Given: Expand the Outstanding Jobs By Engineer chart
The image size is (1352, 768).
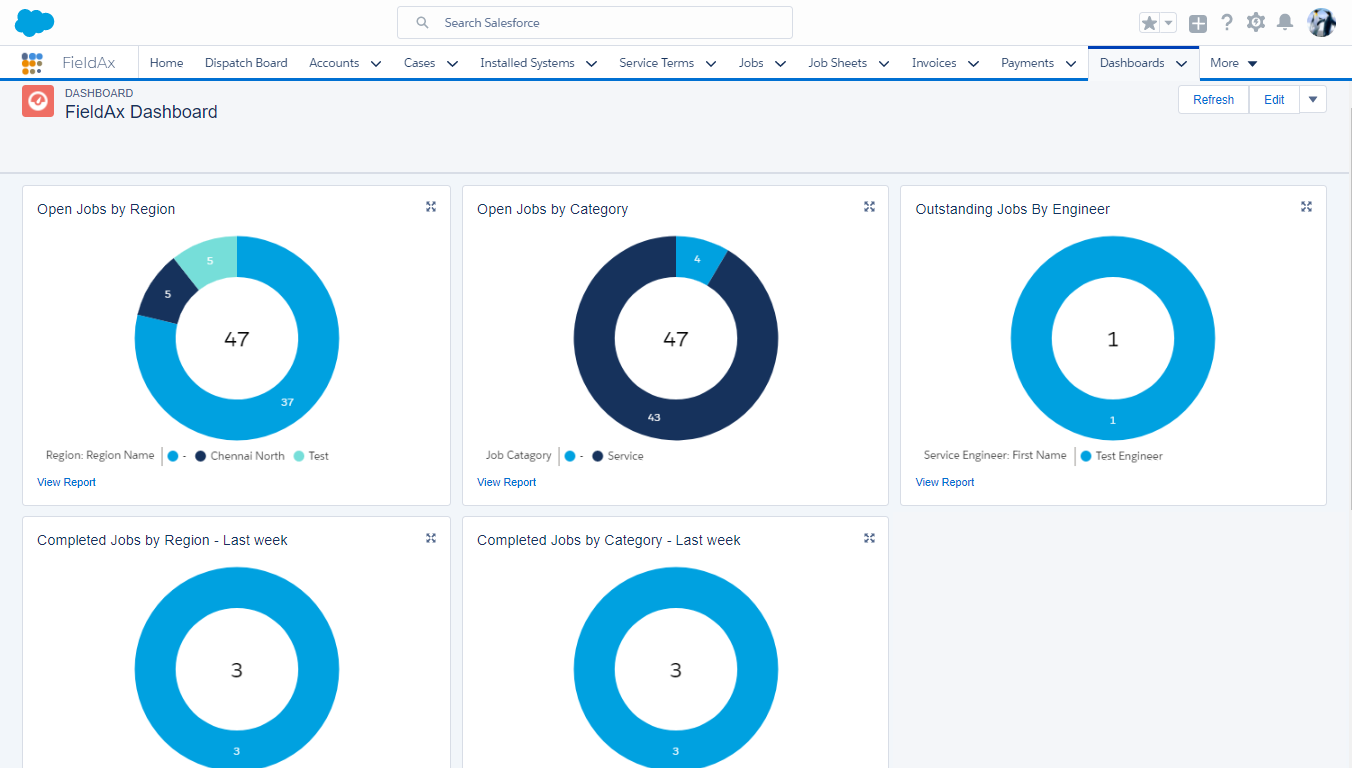Looking at the screenshot, I should tap(1307, 206).
